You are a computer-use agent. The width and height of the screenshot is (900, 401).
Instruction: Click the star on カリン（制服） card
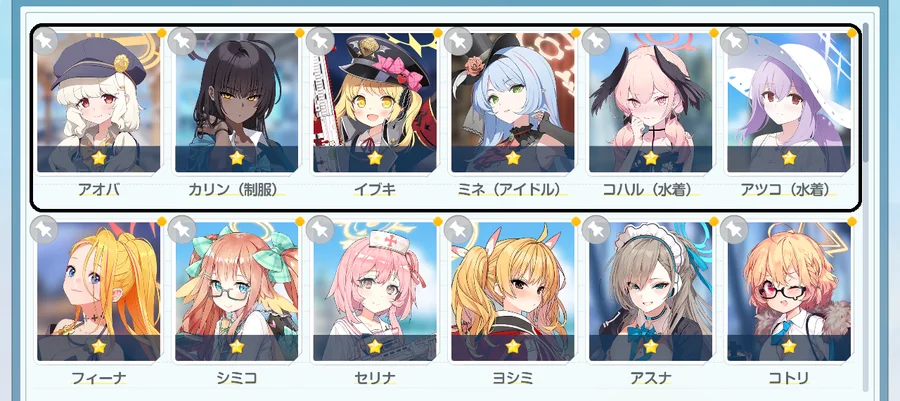tap(237, 158)
